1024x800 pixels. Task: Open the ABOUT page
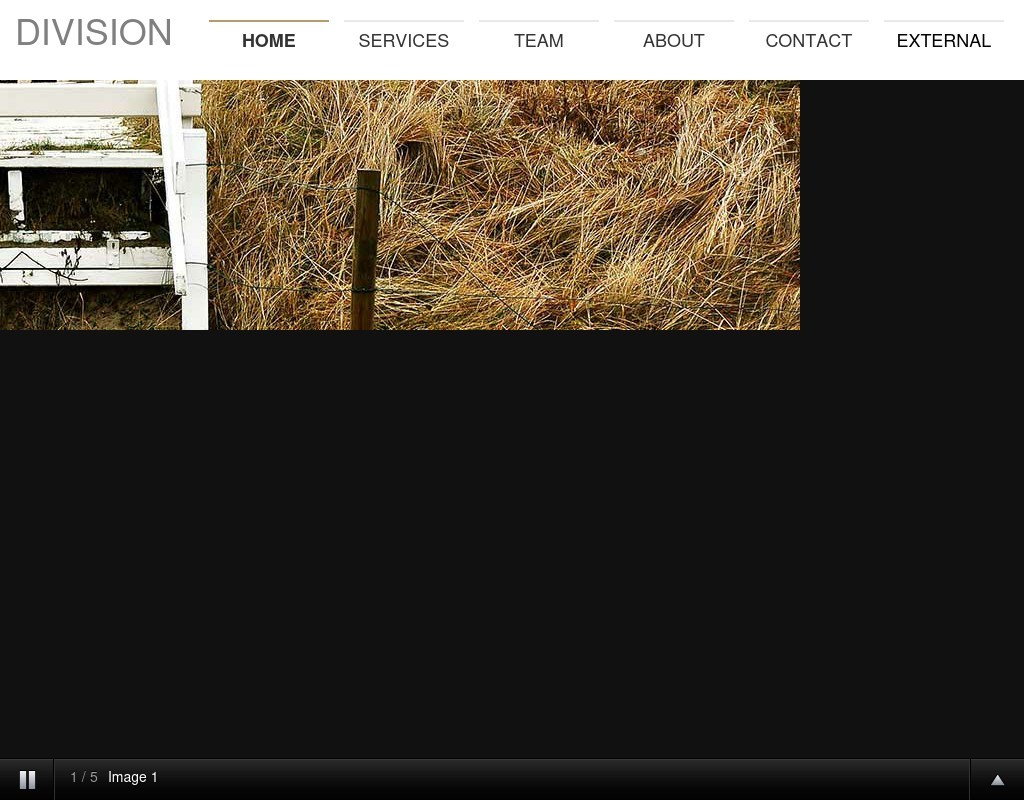tap(673, 41)
